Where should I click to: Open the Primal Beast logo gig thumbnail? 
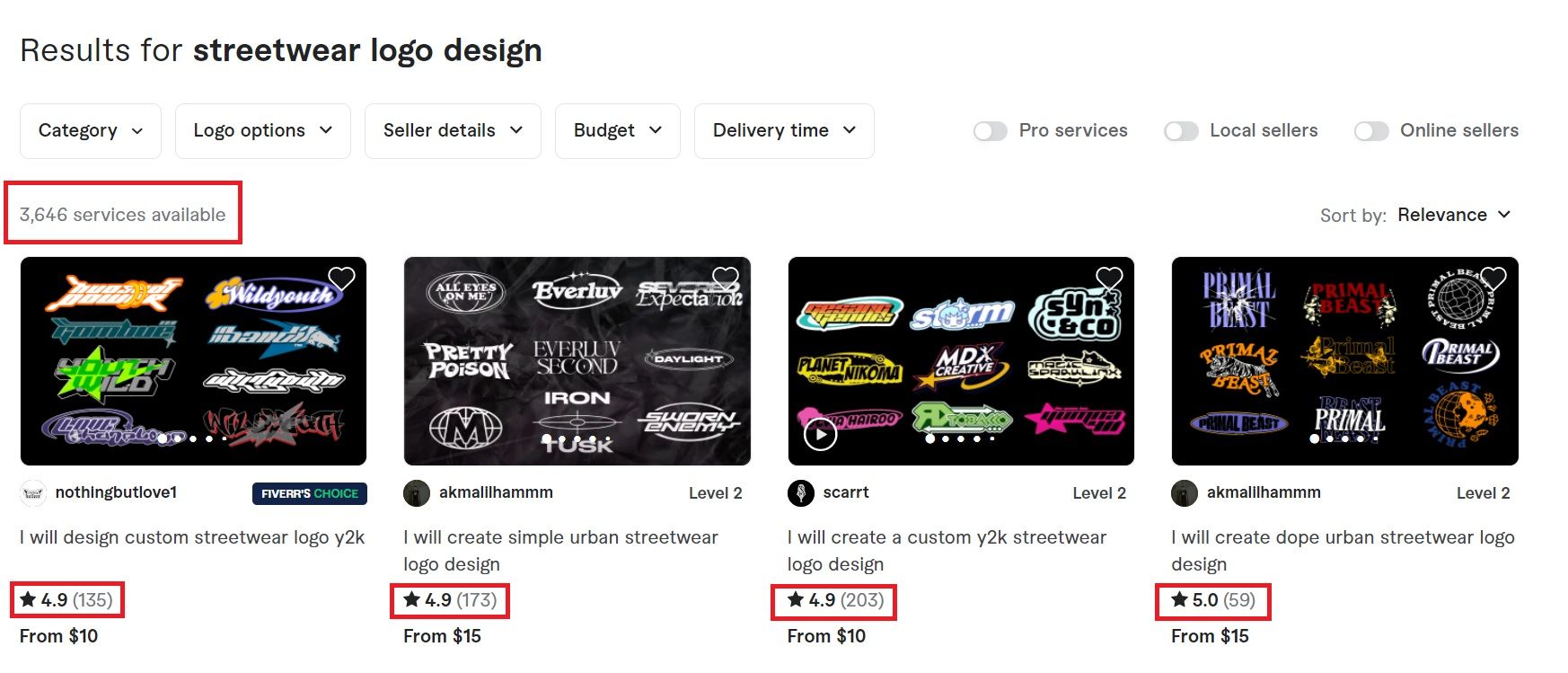(x=1344, y=361)
